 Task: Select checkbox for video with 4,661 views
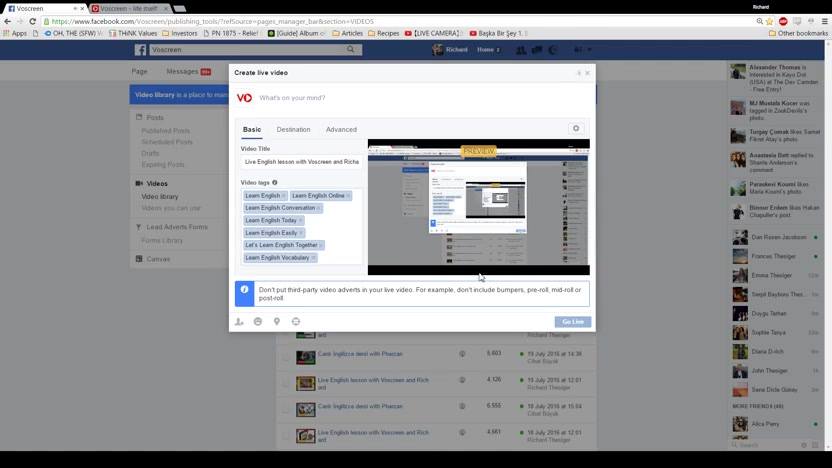(285, 436)
